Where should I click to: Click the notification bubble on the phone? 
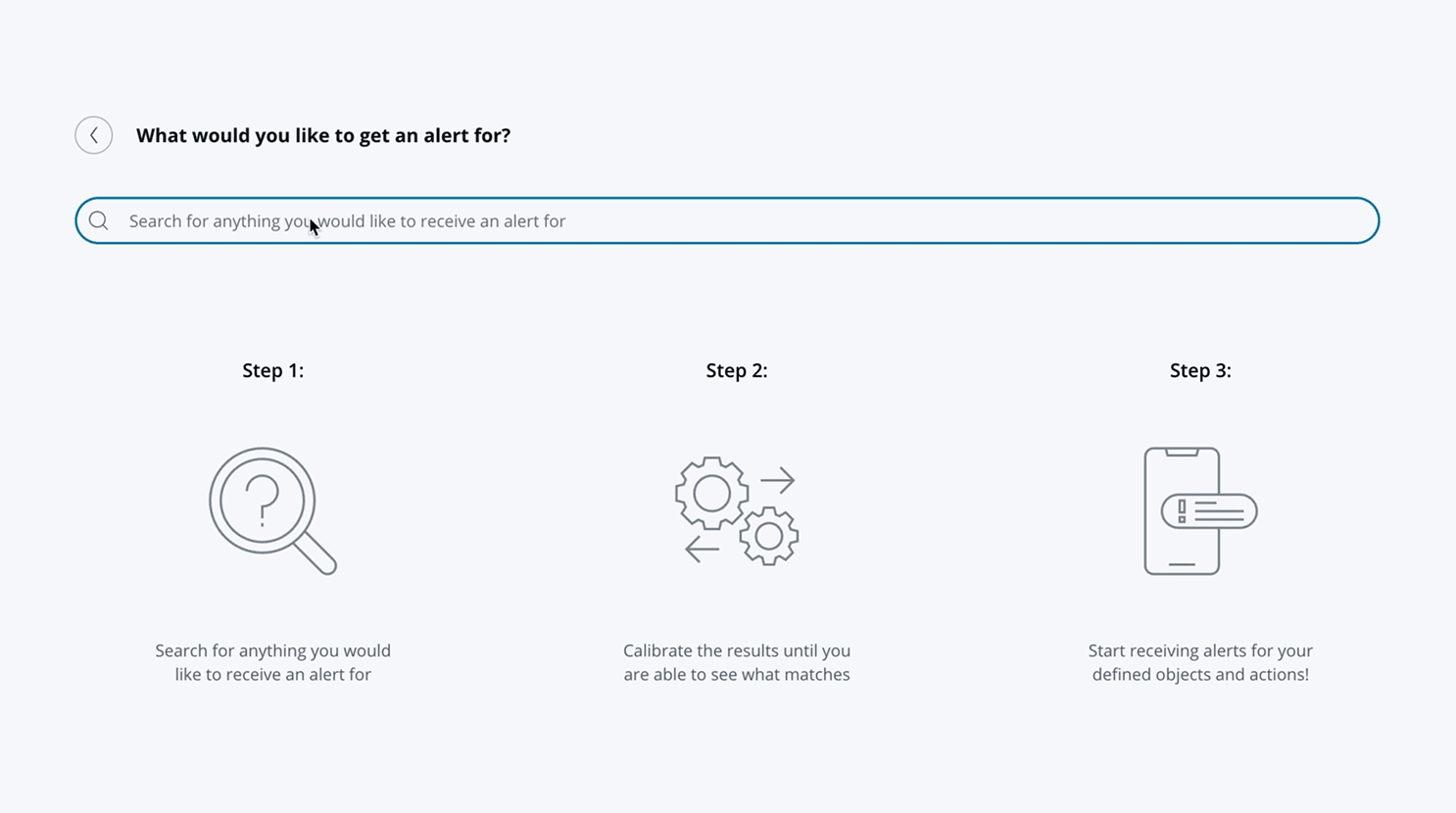[1209, 511]
